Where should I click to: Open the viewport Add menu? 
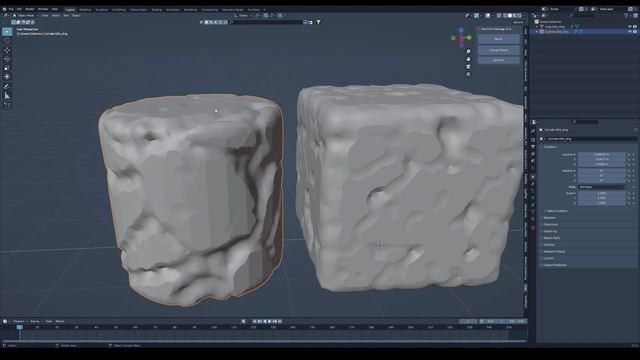(x=66, y=16)
